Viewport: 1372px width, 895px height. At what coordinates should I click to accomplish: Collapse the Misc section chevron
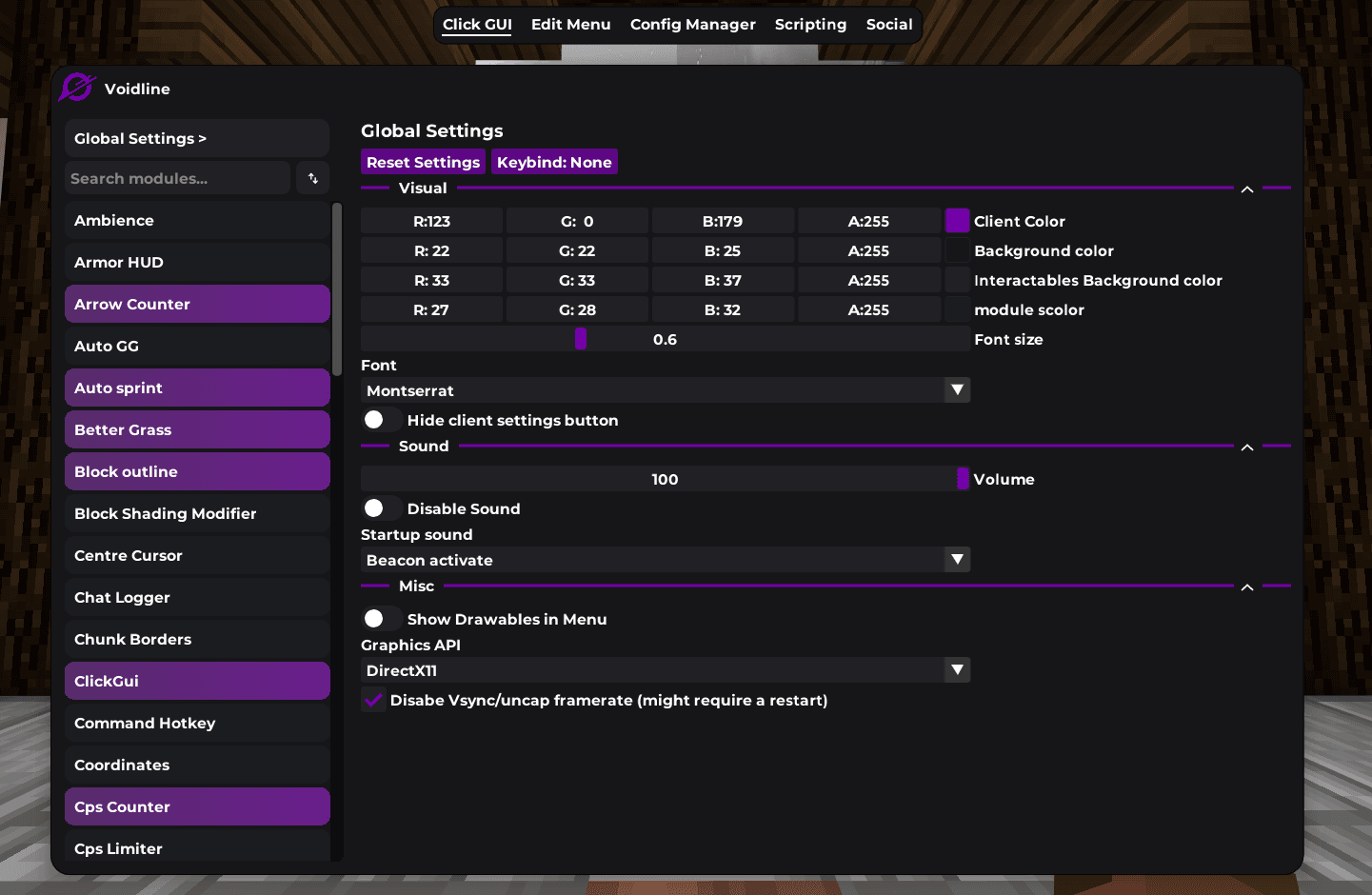1247,587
